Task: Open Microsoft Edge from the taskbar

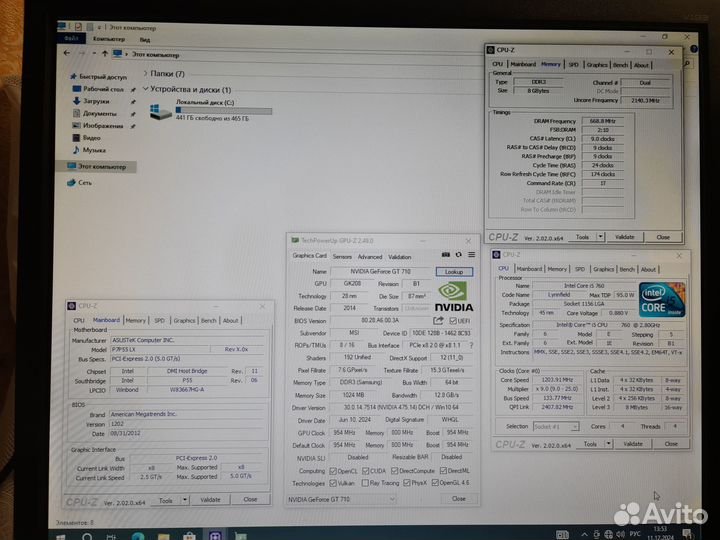Action: tap(138, 536)
